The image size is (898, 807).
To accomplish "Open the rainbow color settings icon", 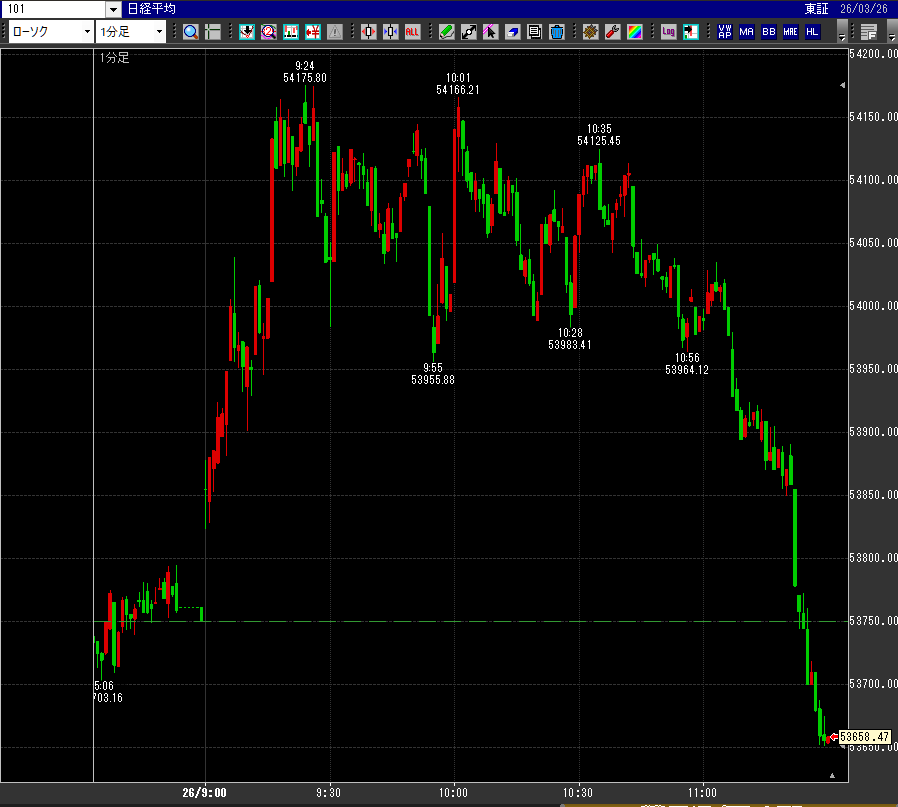I will pos(635,32).
